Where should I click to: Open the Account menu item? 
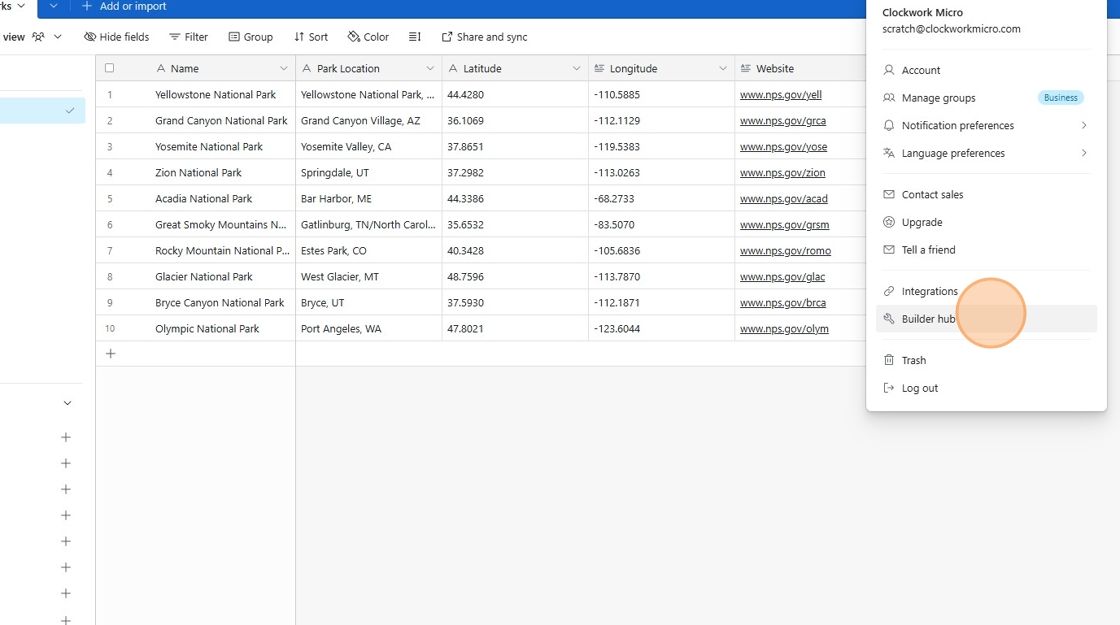pyautogui.click(x=986, y=70)
